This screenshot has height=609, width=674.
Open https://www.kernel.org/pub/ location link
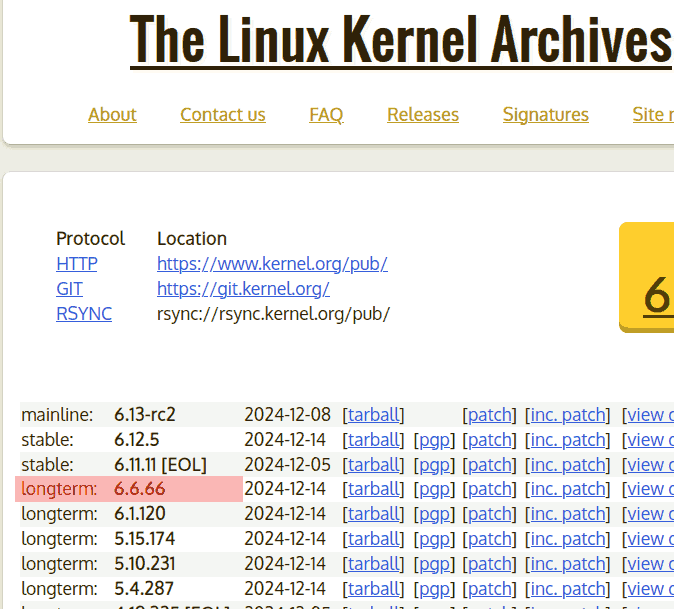pos(272,263)
